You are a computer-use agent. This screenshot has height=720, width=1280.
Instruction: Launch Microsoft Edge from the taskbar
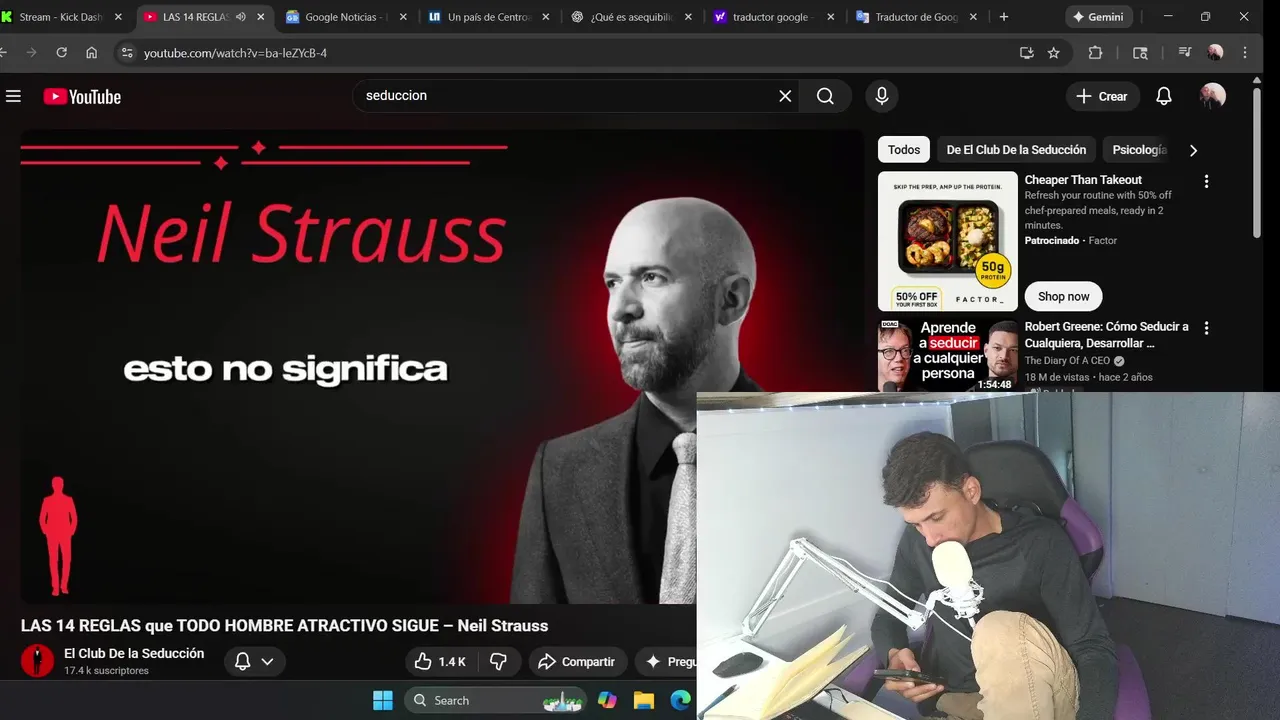[680, 700]
